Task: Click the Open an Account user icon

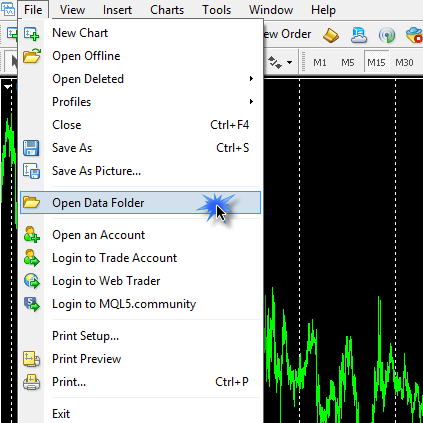Action: (32, 234)
